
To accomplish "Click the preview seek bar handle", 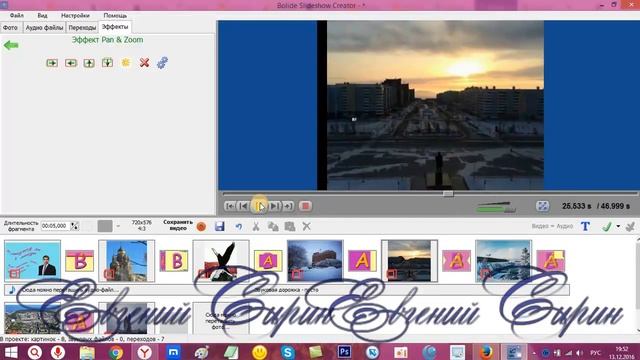I will [x=448, y=194].
